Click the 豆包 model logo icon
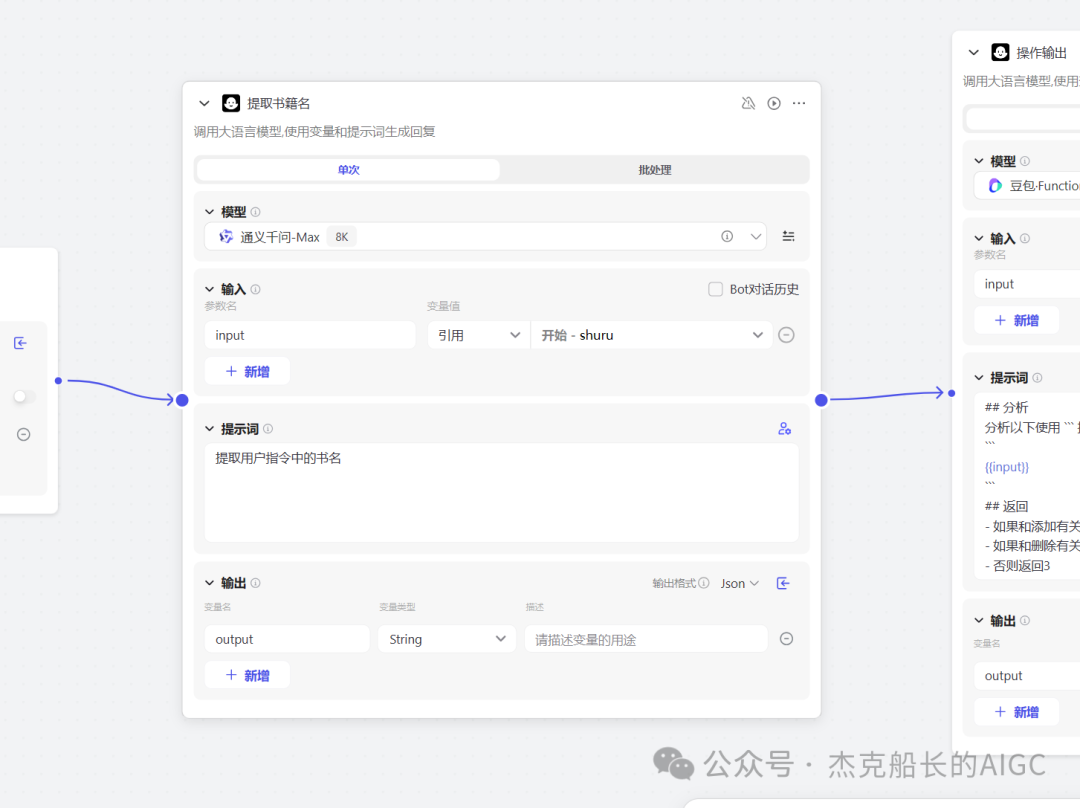Screen dimensions: 1080x808 click(x=995, y=185)
